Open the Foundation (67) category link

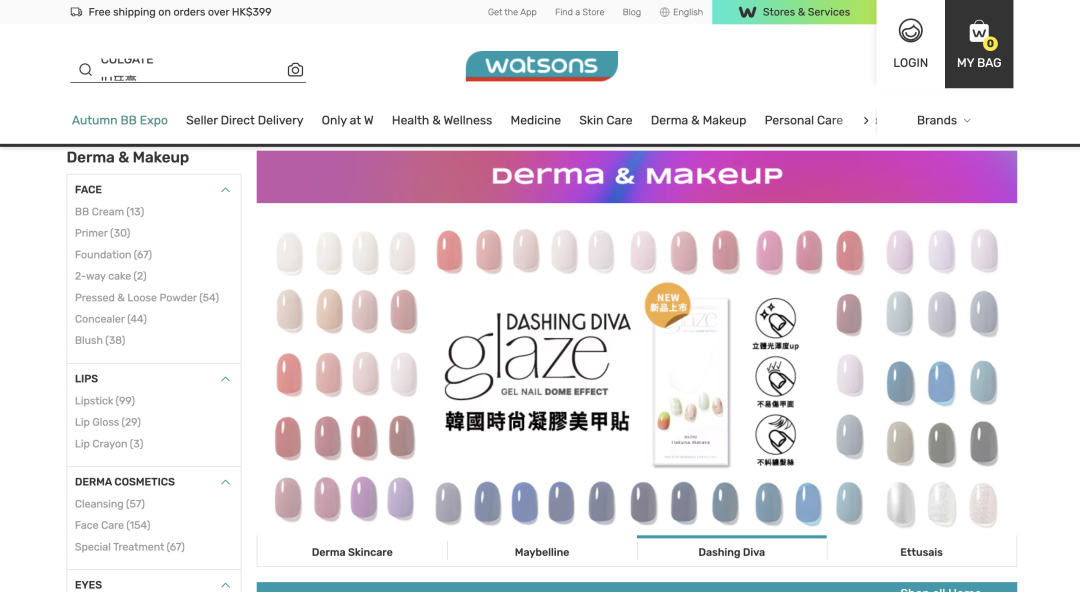(113, 254)
